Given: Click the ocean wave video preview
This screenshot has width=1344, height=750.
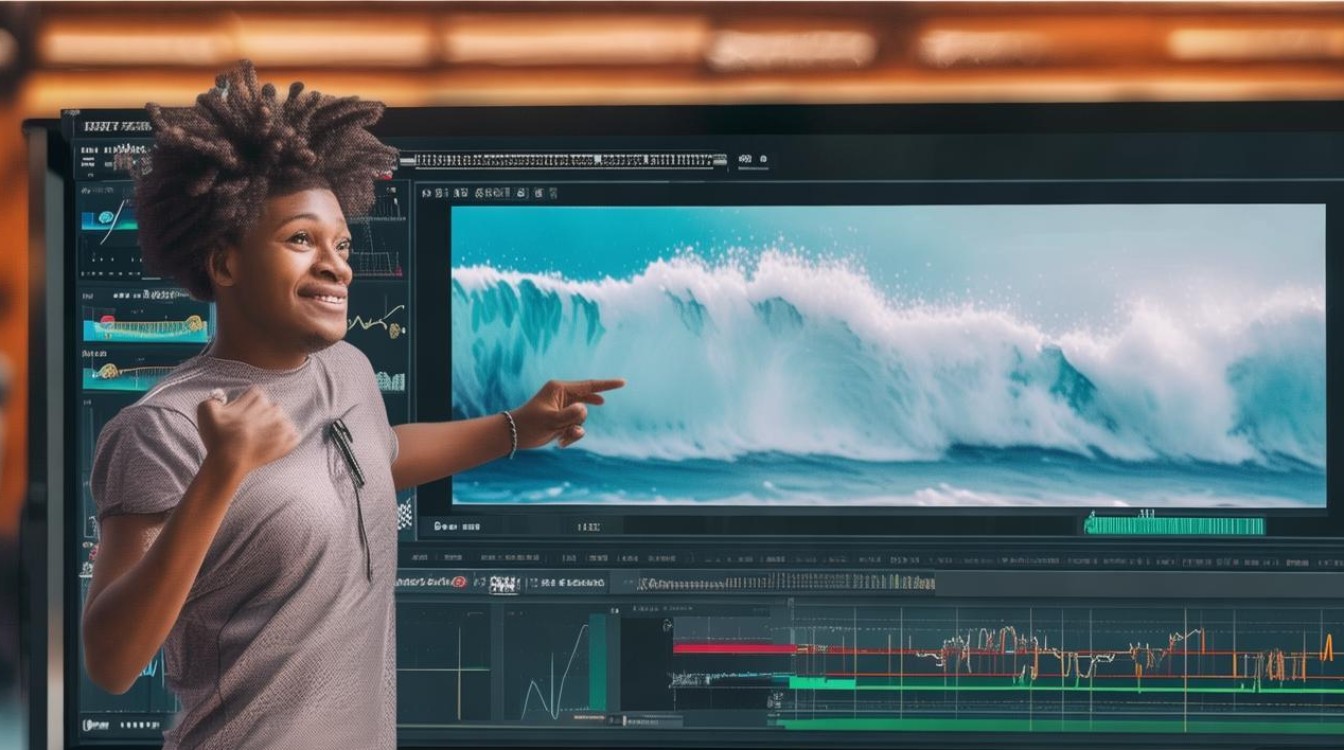Looking at the screenshot, I should coord(888,355).
